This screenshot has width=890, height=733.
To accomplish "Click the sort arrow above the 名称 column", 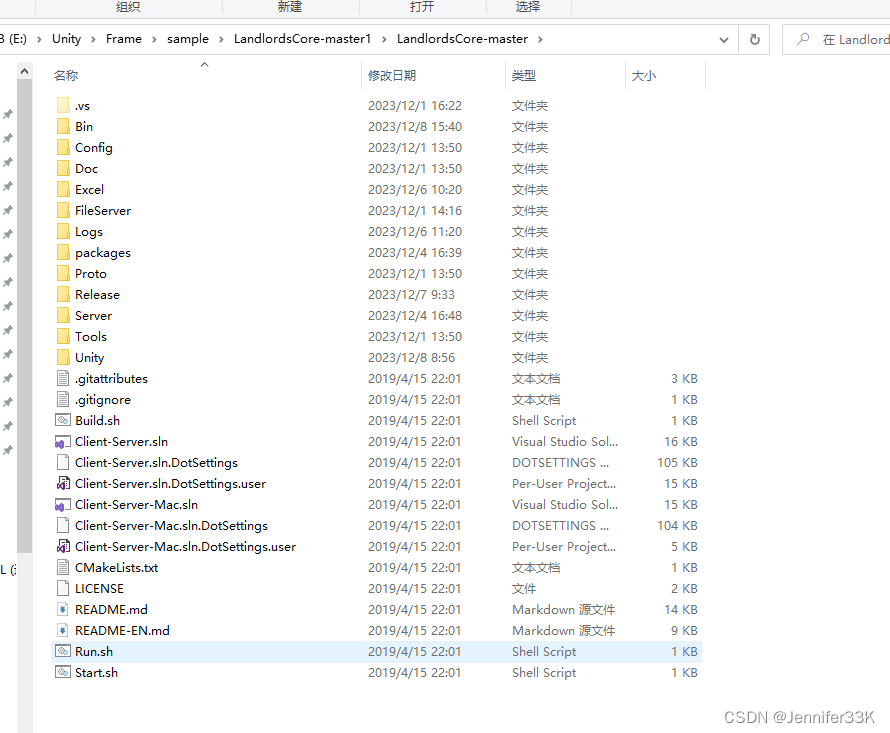I will [204, 63].
